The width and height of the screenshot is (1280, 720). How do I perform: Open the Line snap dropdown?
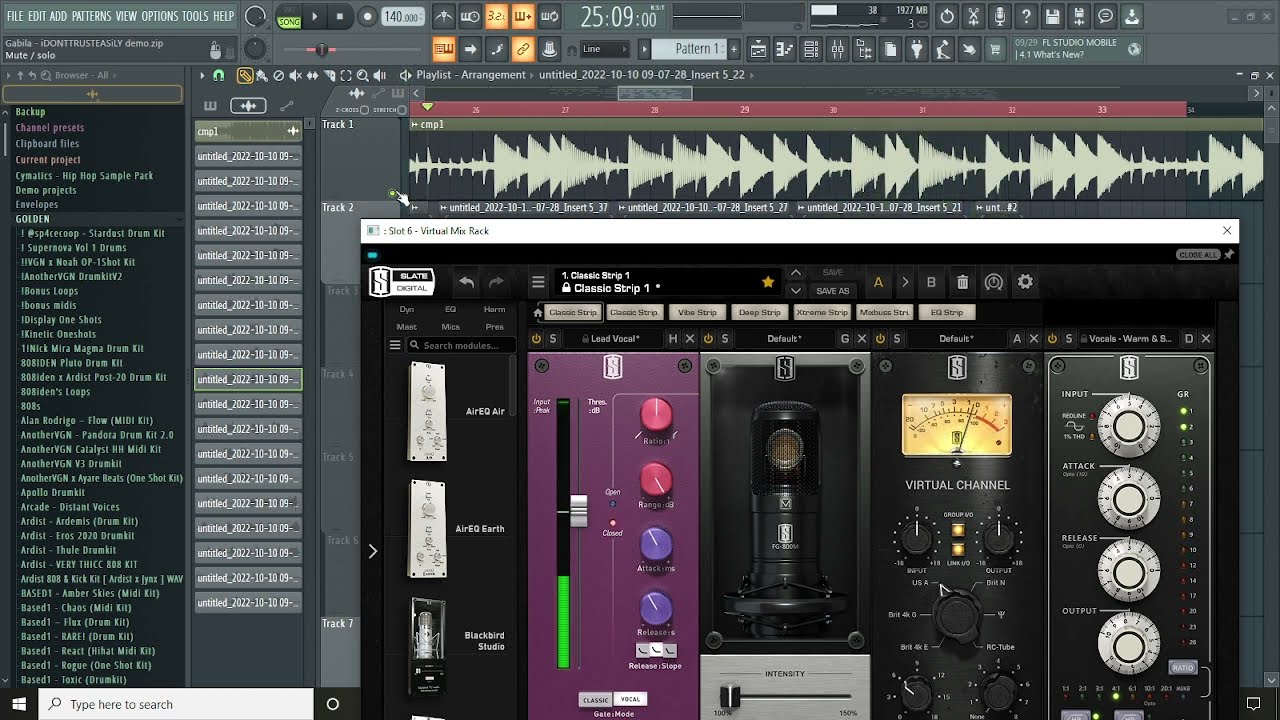tap(606, 49)
